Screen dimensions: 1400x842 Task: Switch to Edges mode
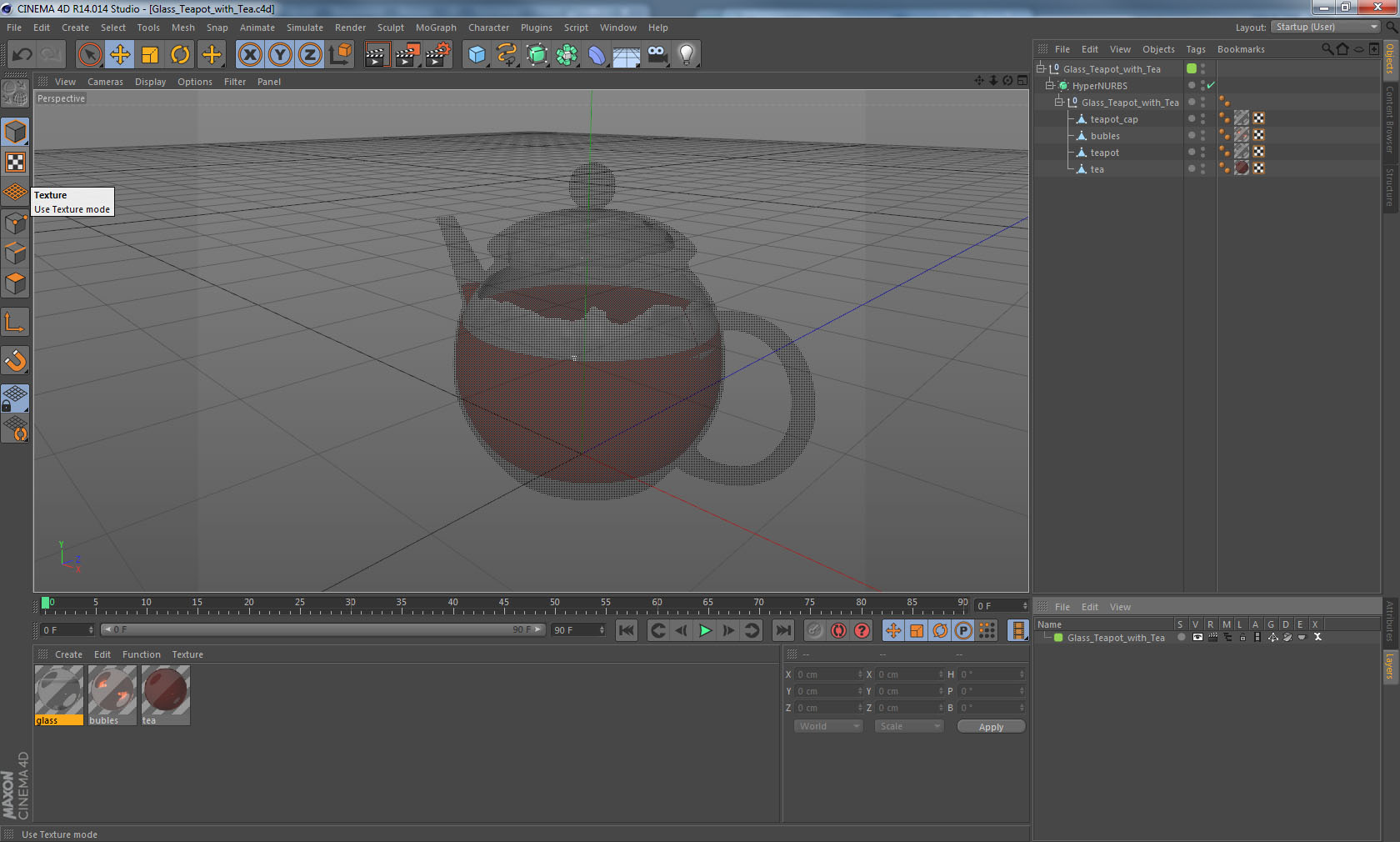(16, 253)
